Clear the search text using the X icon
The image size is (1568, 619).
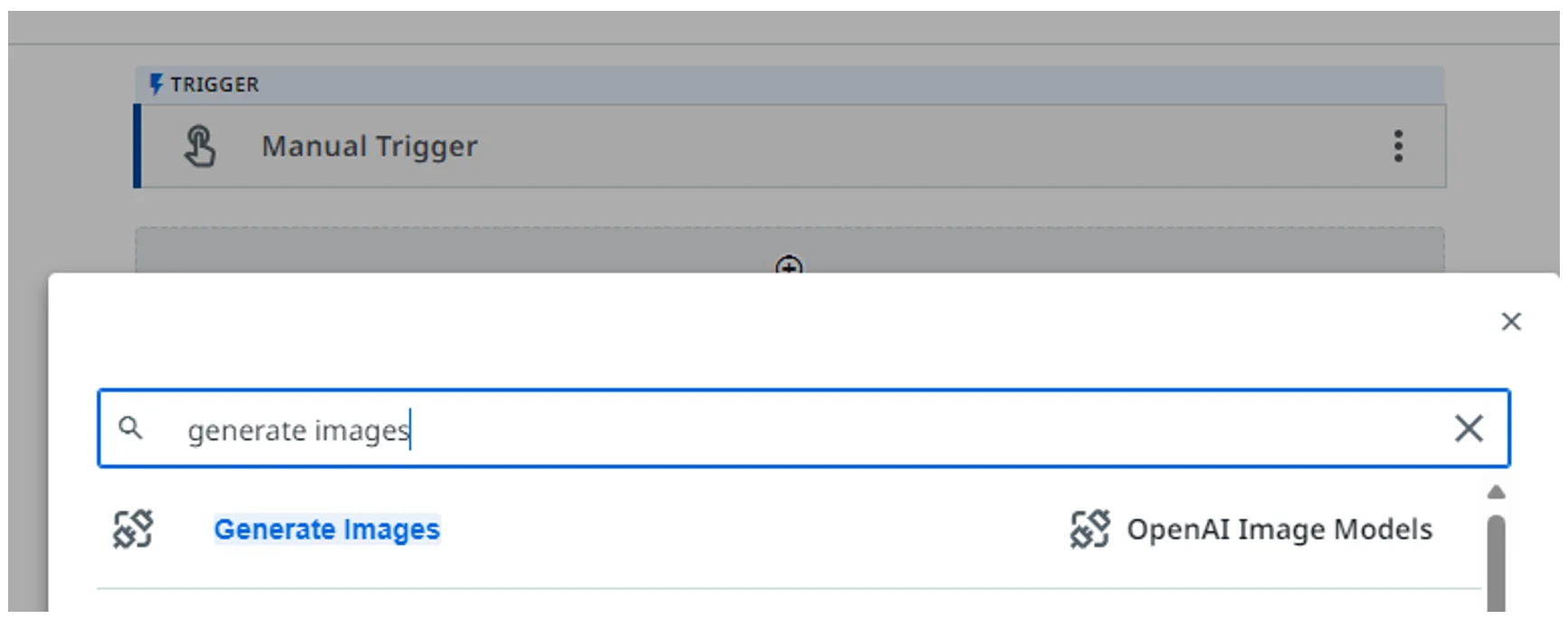1469,429
